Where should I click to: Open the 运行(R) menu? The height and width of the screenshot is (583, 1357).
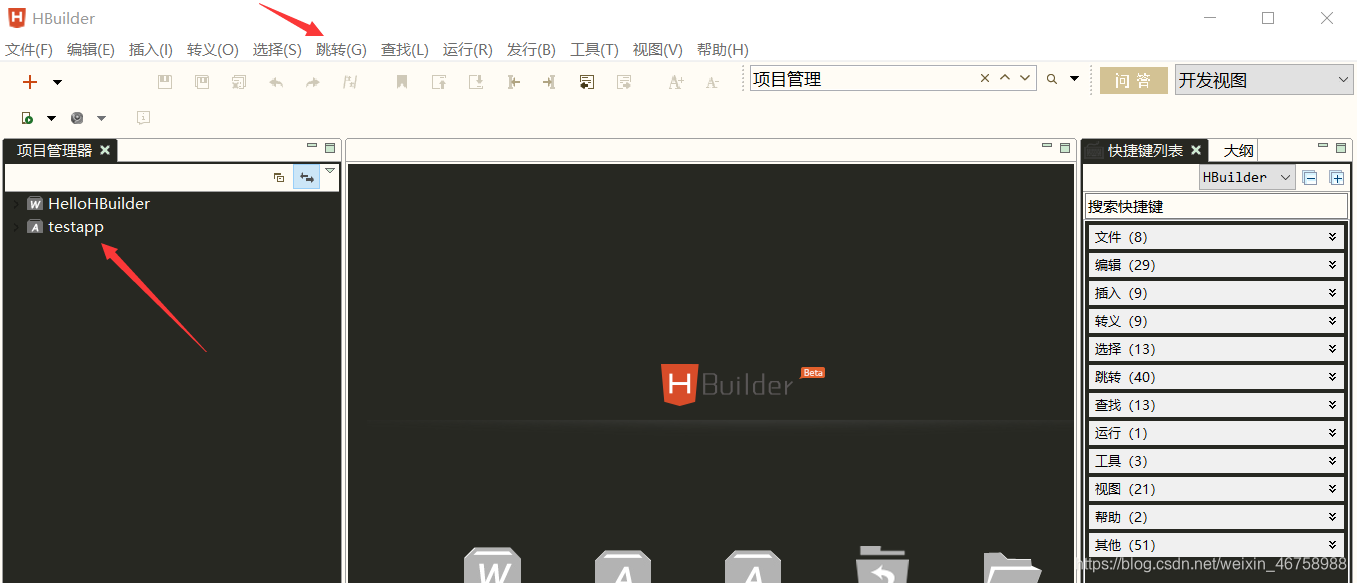pyautogui.click(x=468, y=50)
